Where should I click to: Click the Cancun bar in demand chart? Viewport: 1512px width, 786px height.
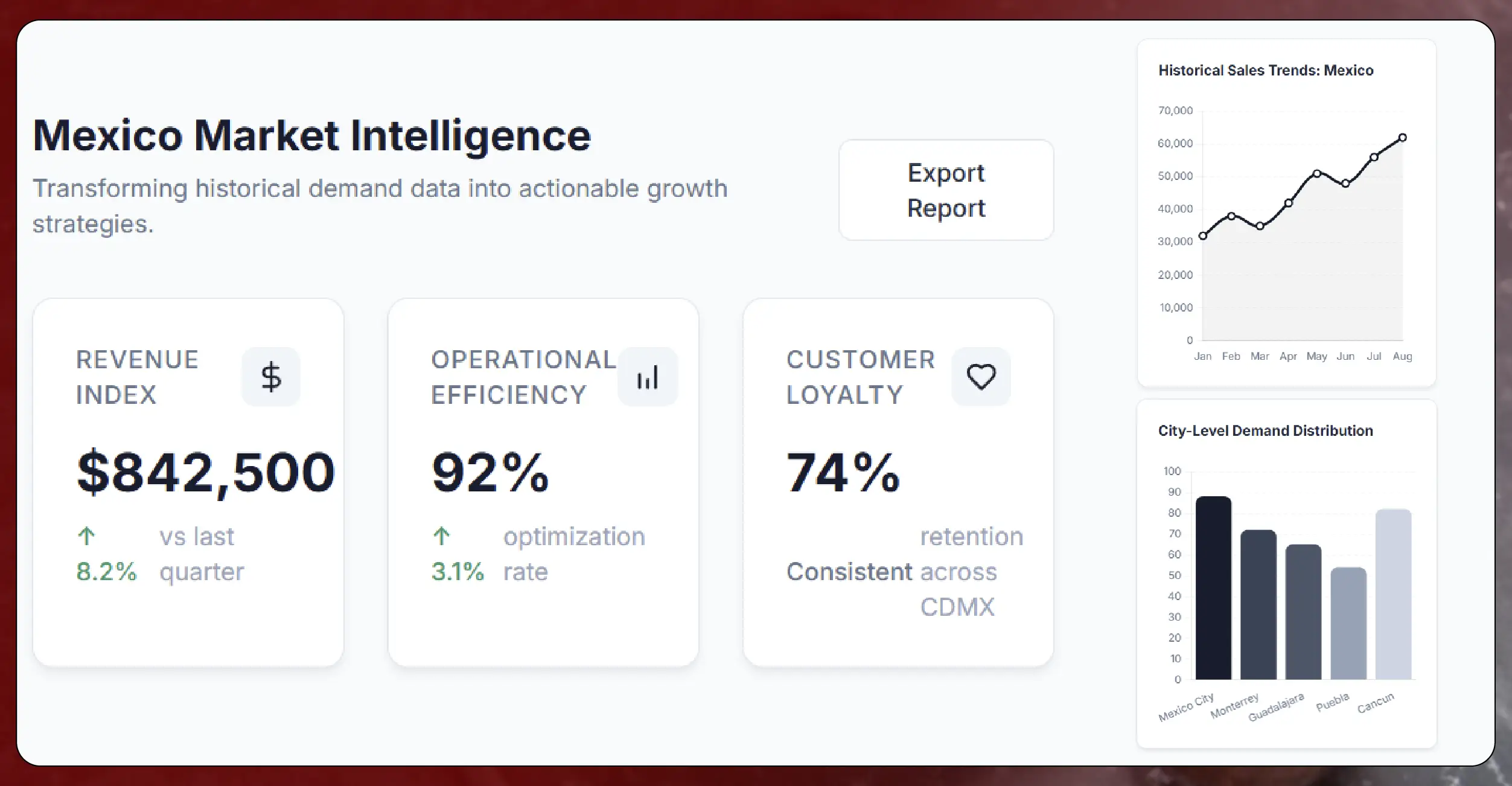click(x=1393, y=595)
